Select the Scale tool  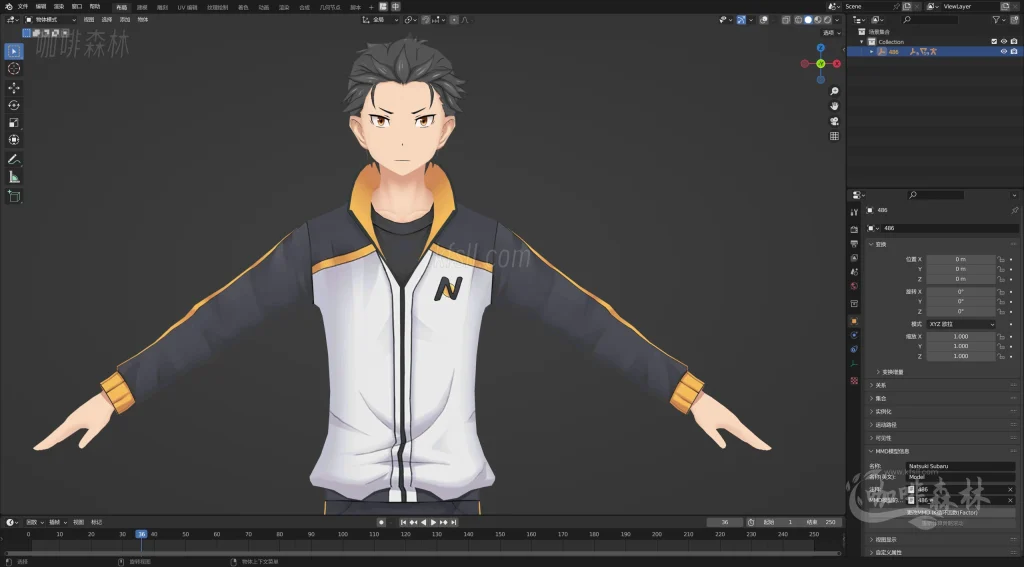click(14, 123)
